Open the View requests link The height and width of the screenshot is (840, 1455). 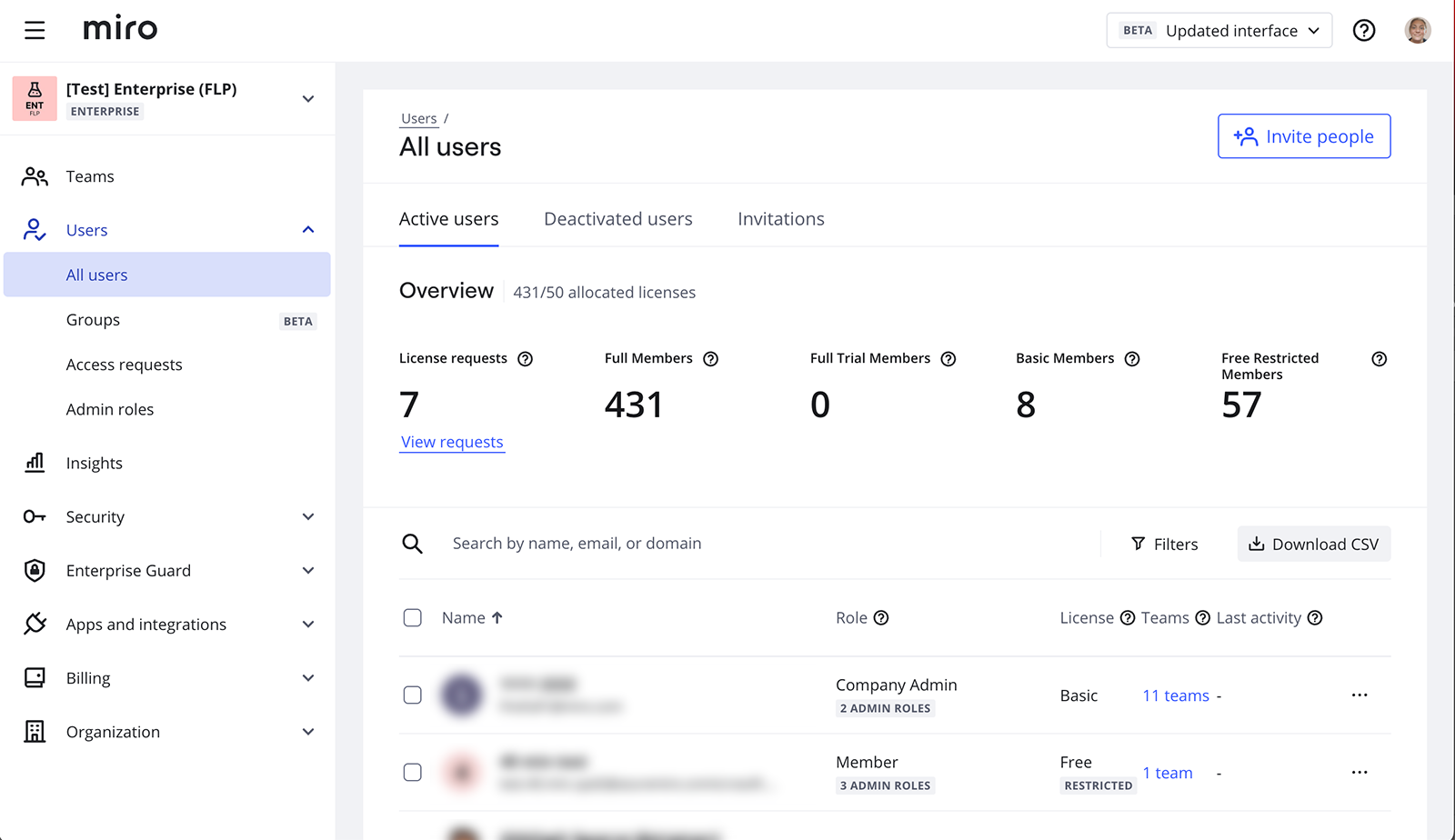point(452,442)
